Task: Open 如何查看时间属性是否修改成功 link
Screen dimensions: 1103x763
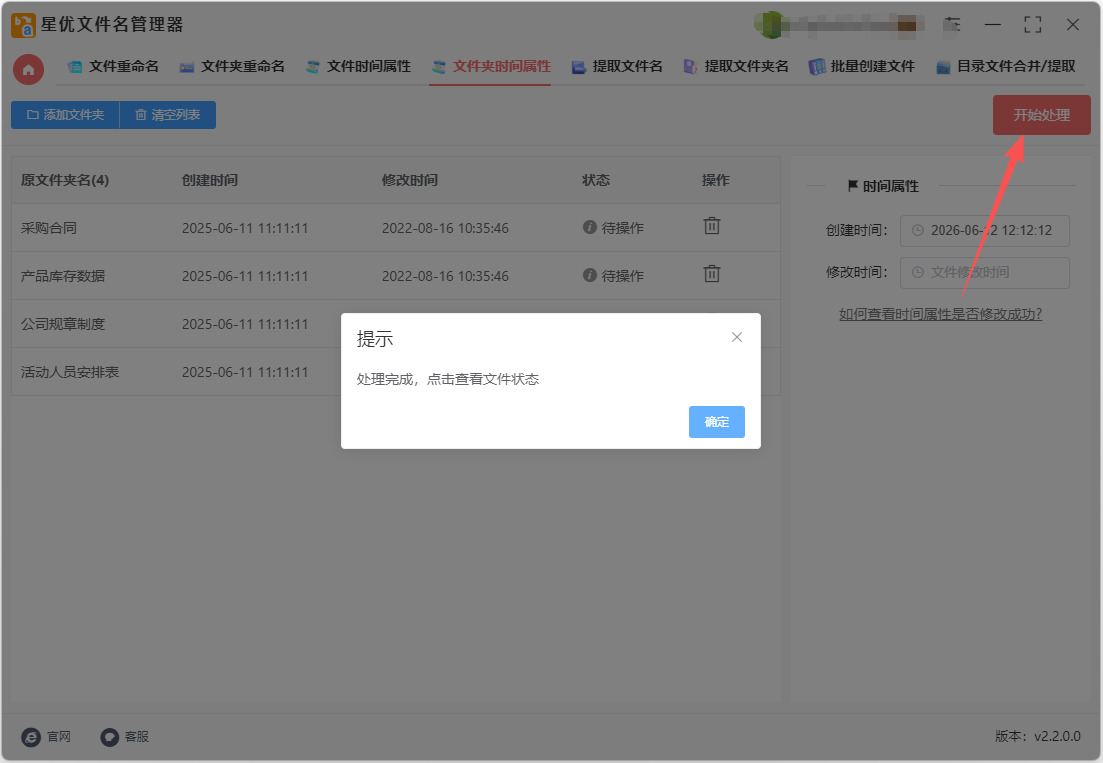Action: pos(940,314)
